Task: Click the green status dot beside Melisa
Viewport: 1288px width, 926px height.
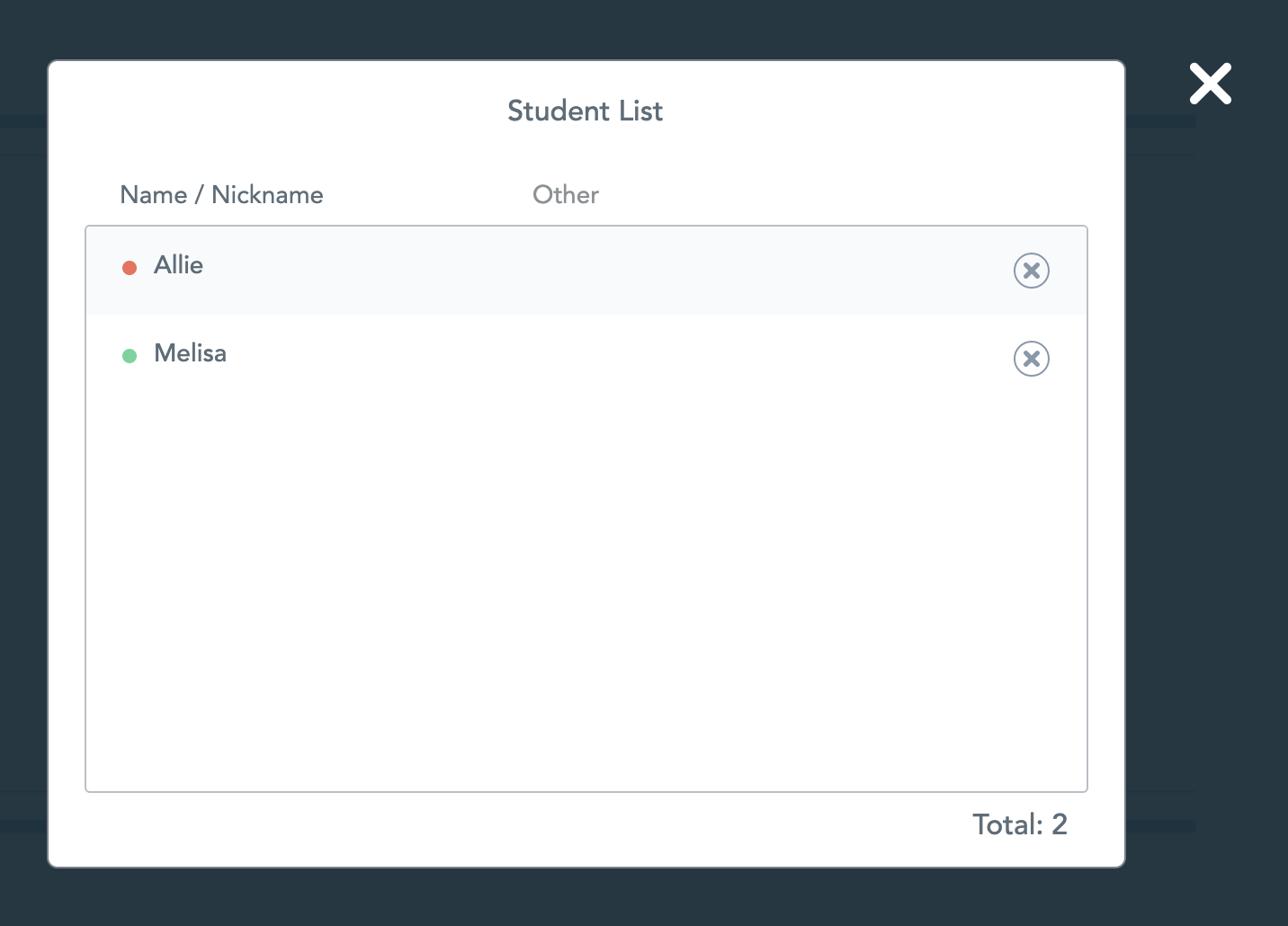Action: (130, 356)
